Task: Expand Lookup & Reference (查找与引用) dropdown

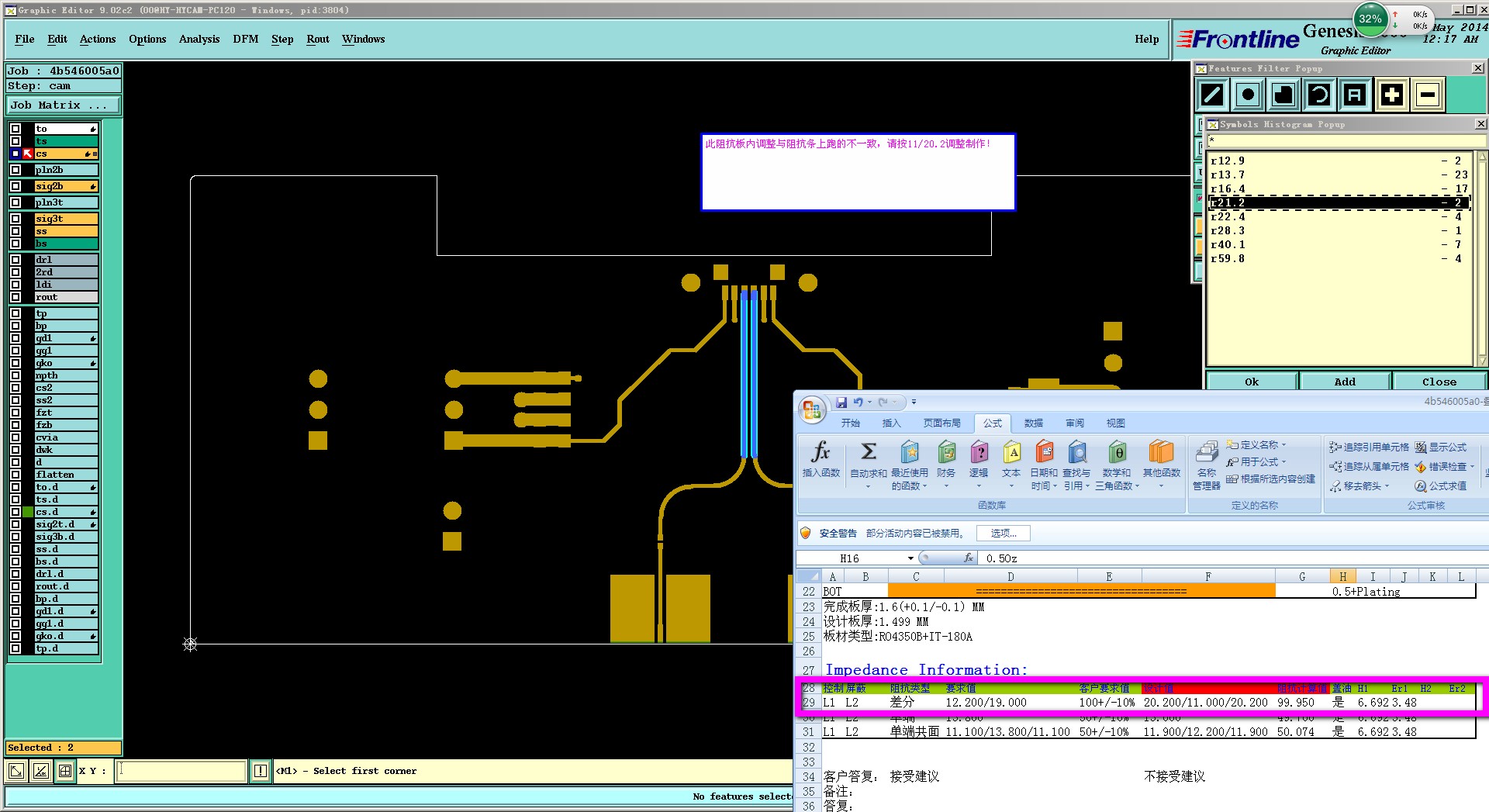Action: [x=1087, y=486]
